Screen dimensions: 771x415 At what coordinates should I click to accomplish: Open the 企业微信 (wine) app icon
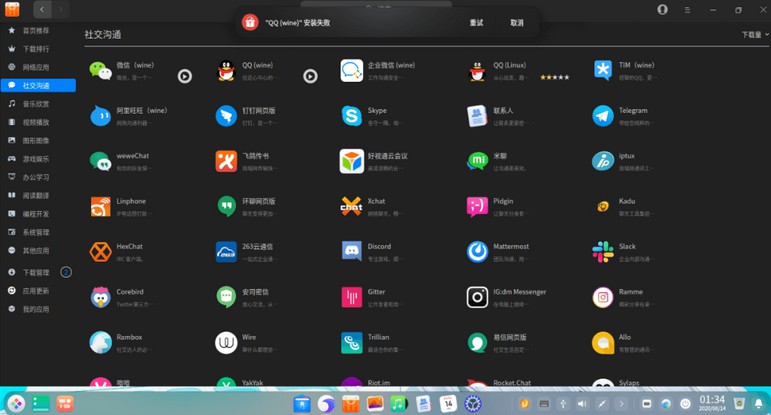(x=352, y=71)
